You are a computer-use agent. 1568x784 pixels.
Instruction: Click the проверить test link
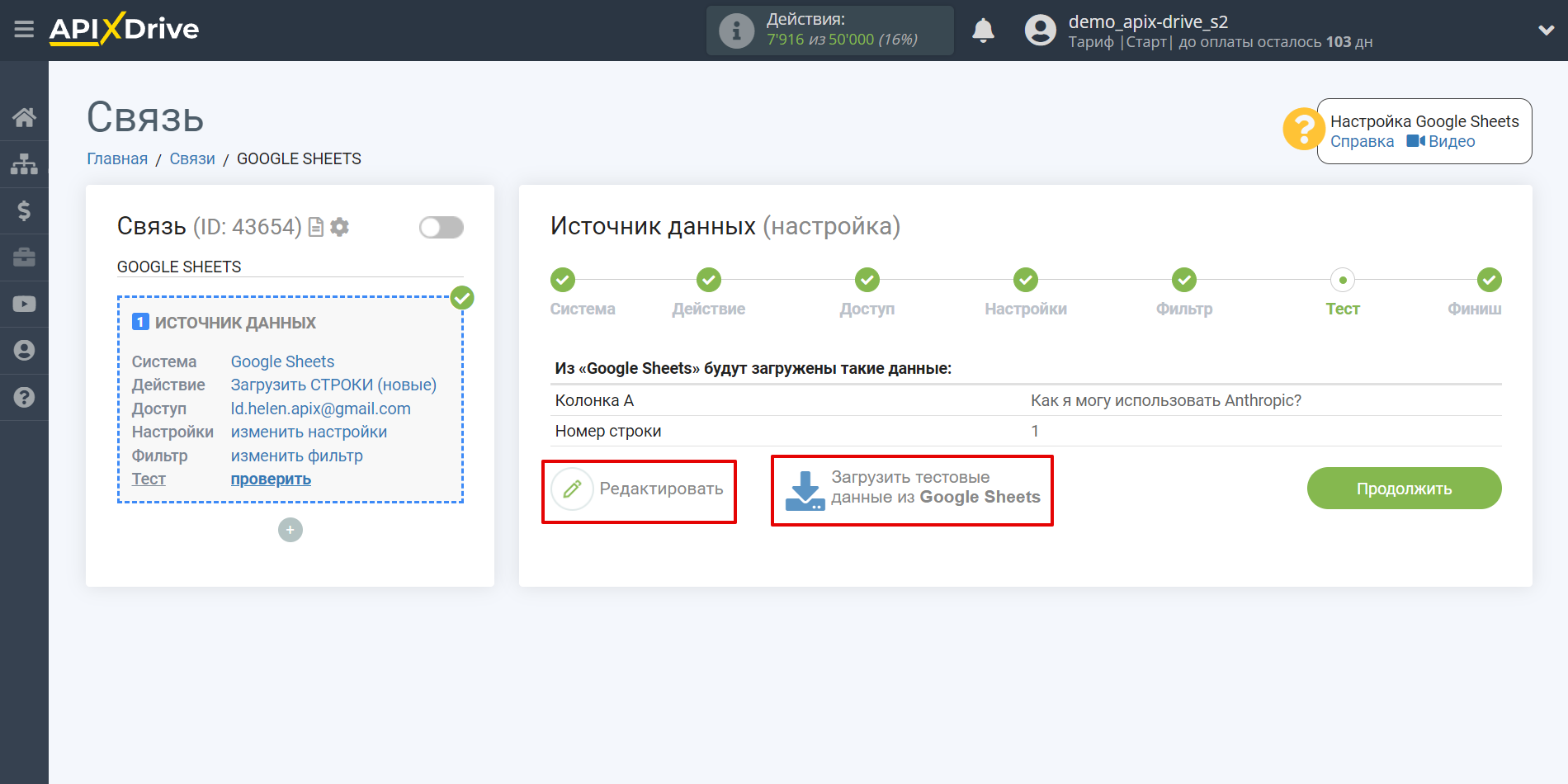(x=271, y=479)
